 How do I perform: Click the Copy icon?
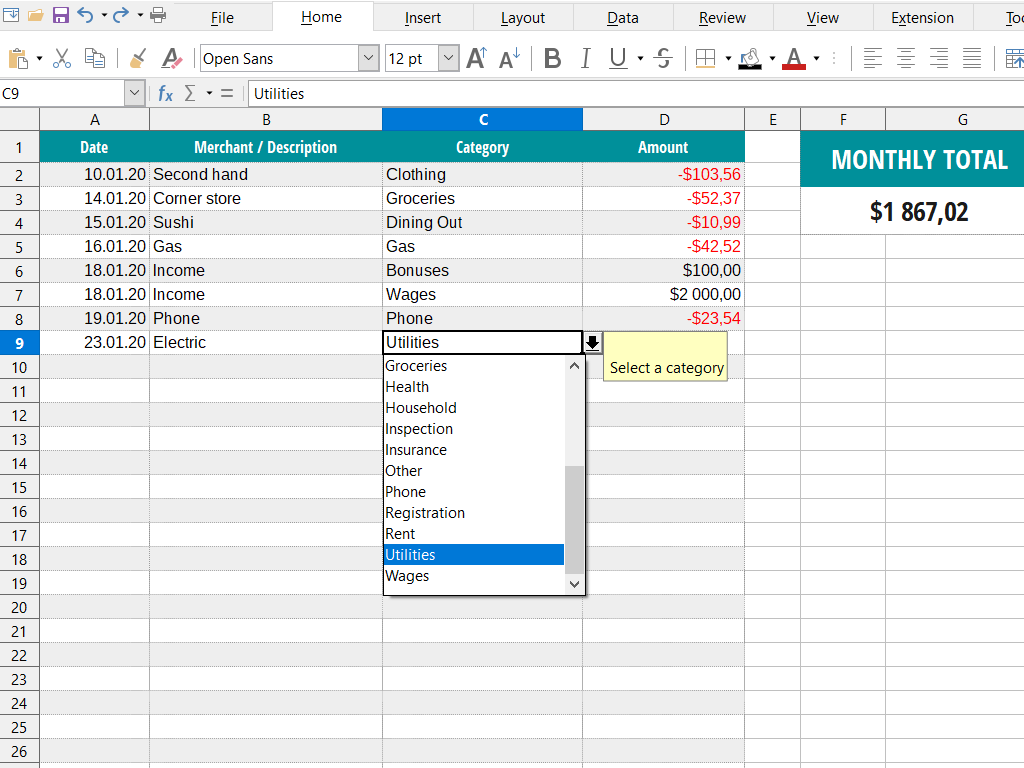[x=95, y=58]
